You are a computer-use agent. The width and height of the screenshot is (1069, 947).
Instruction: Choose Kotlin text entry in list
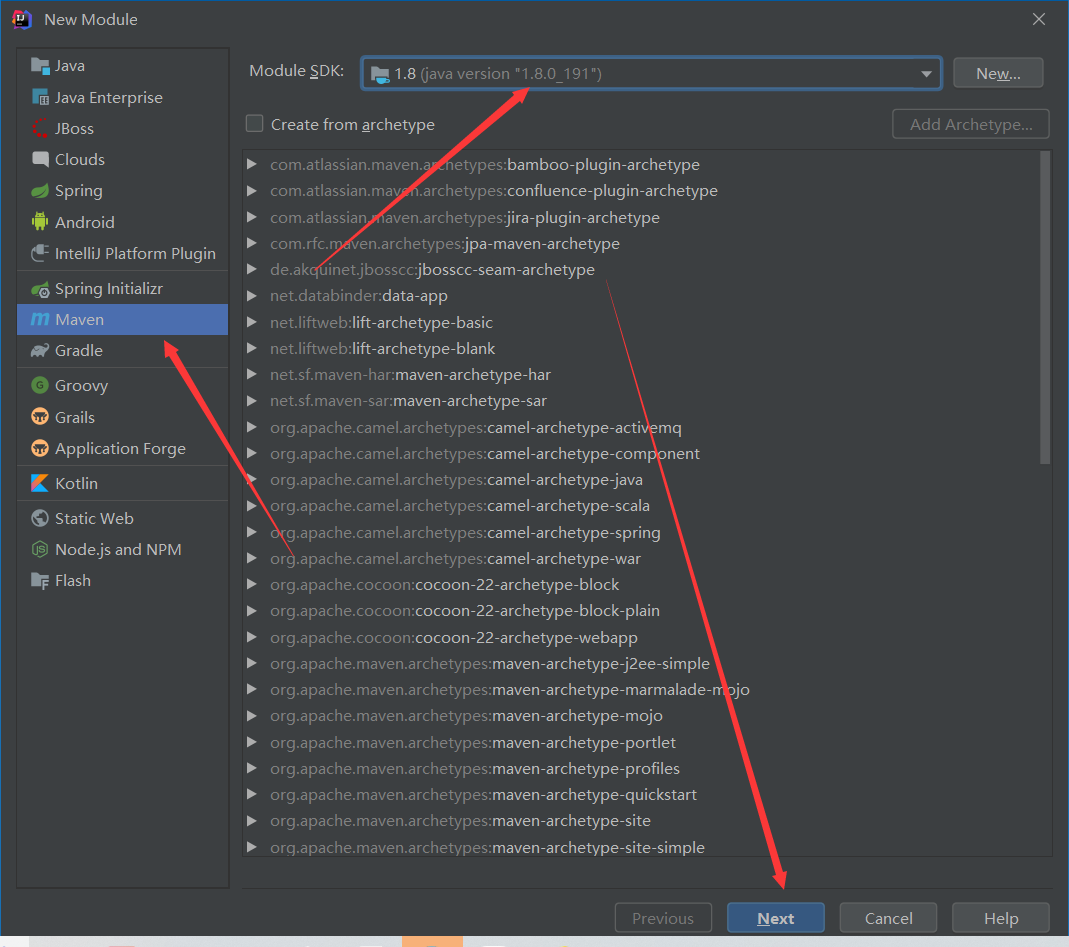(76, 483)
